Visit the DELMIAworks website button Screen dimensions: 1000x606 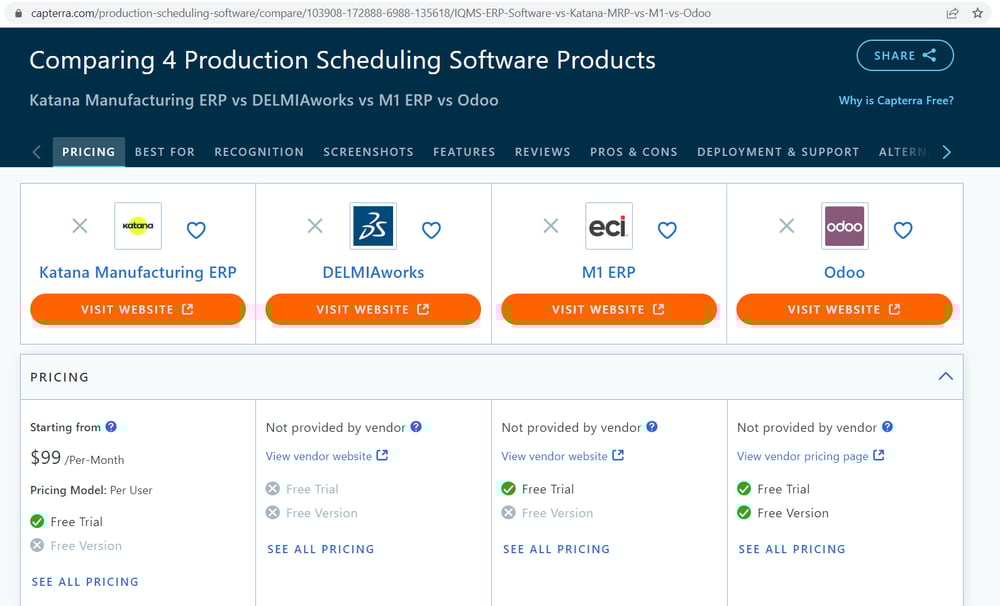coord(373,310)
